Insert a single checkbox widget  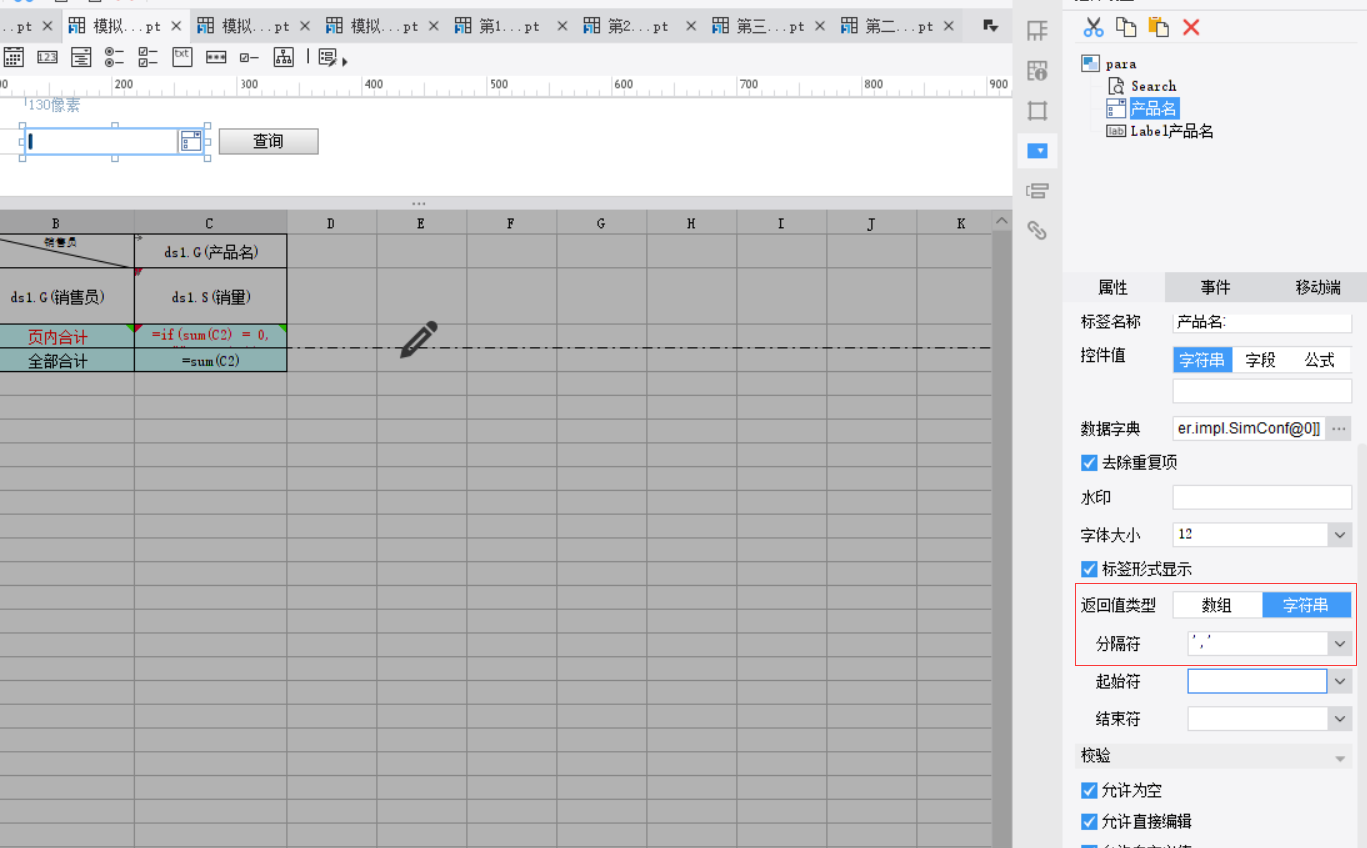249,57
